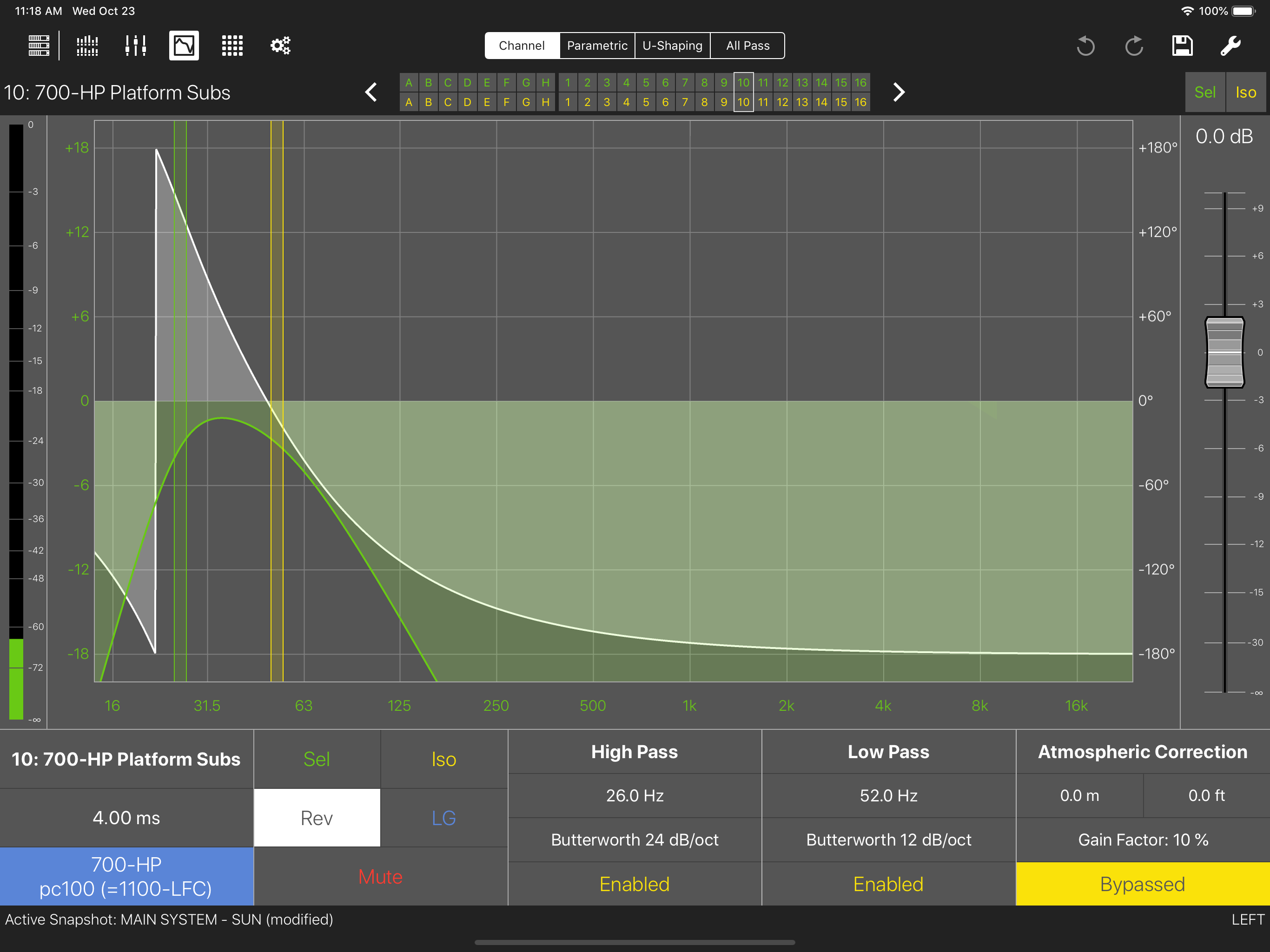Click the Atmospheric Correction header

(1143, 752)
